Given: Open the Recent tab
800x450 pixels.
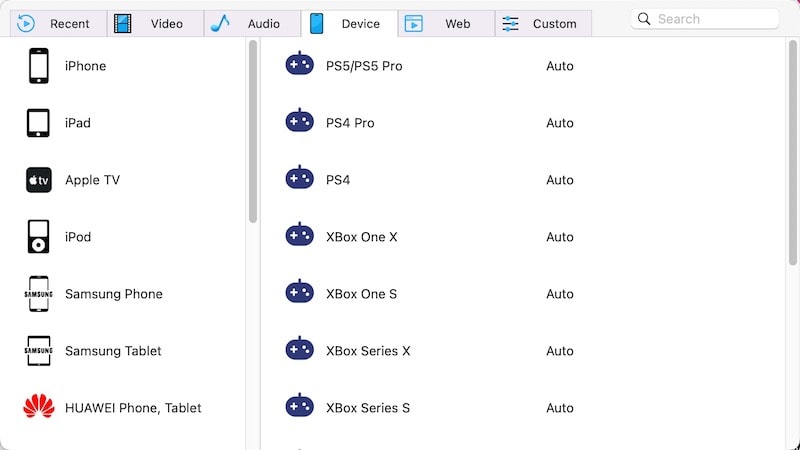Looking at the screenshot, I should [x=58, y=23].
